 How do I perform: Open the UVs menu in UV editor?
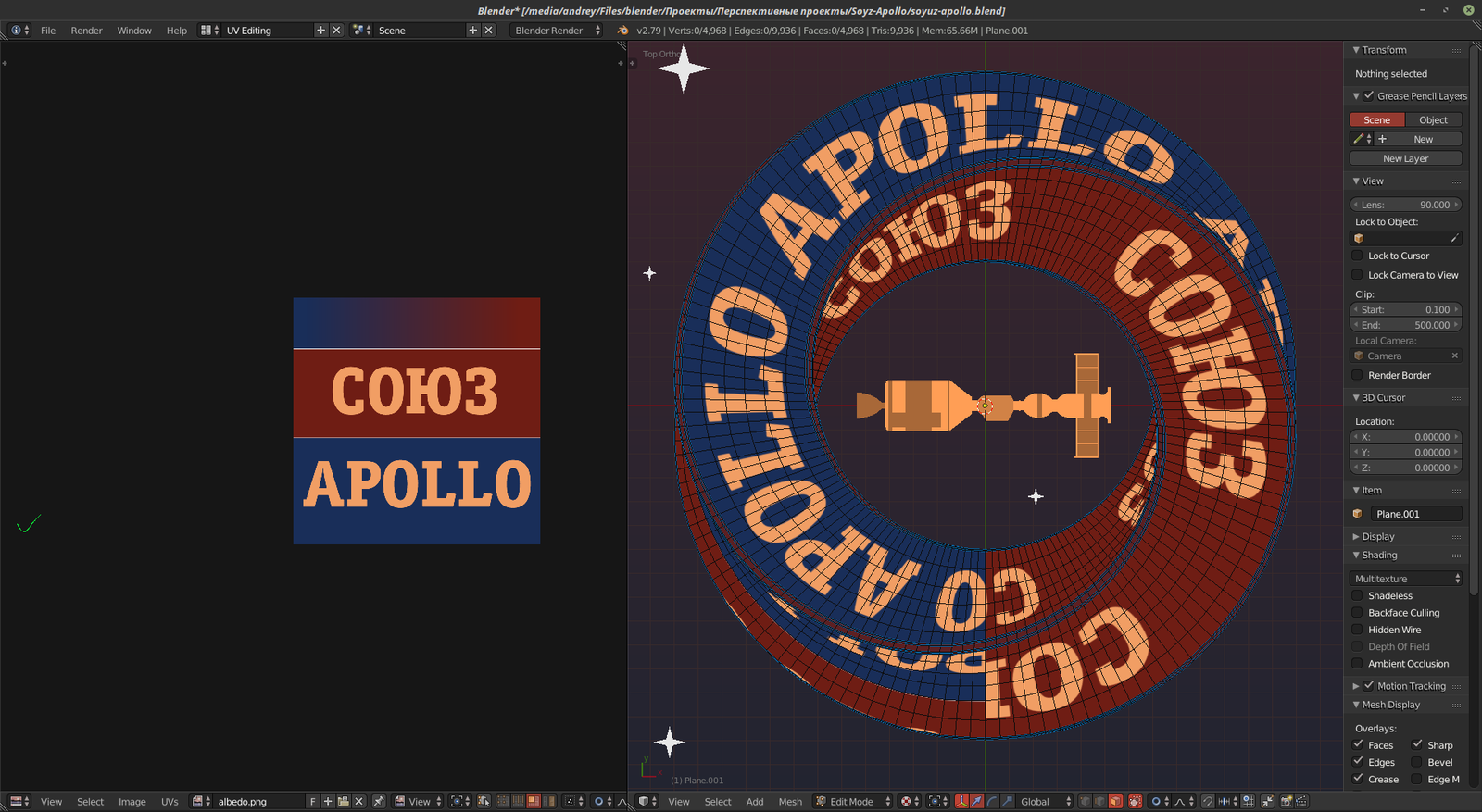170,802
